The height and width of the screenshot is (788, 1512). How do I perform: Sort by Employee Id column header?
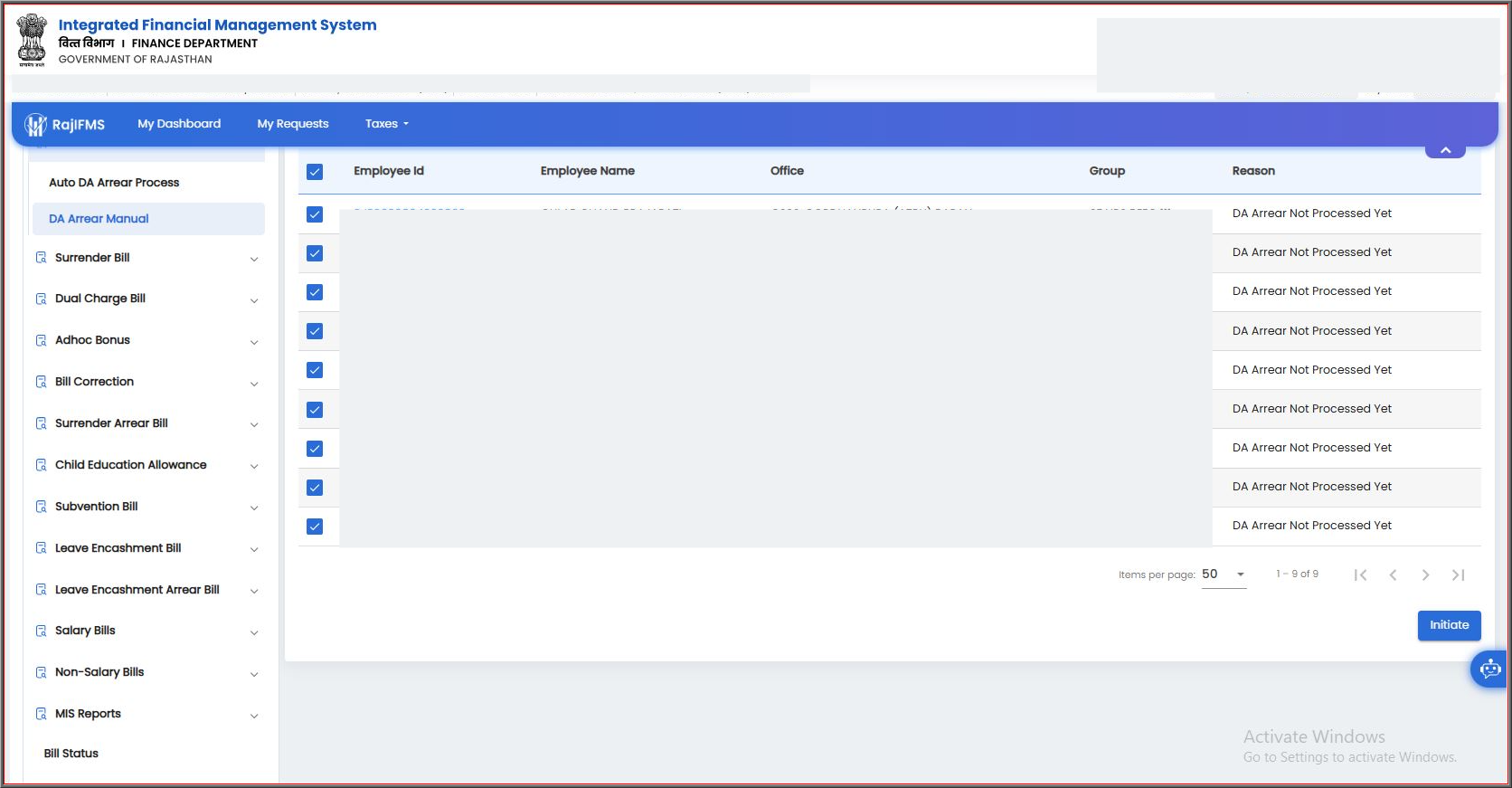click(x=389, y=171)
